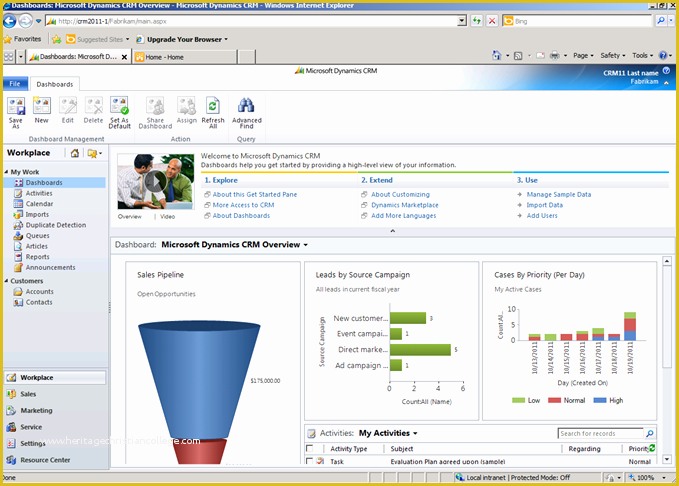Image resolution: width=679 pixels, height=486 pixels.
Task: Open the My Activities view dropdown
Action: pos(415,434)
